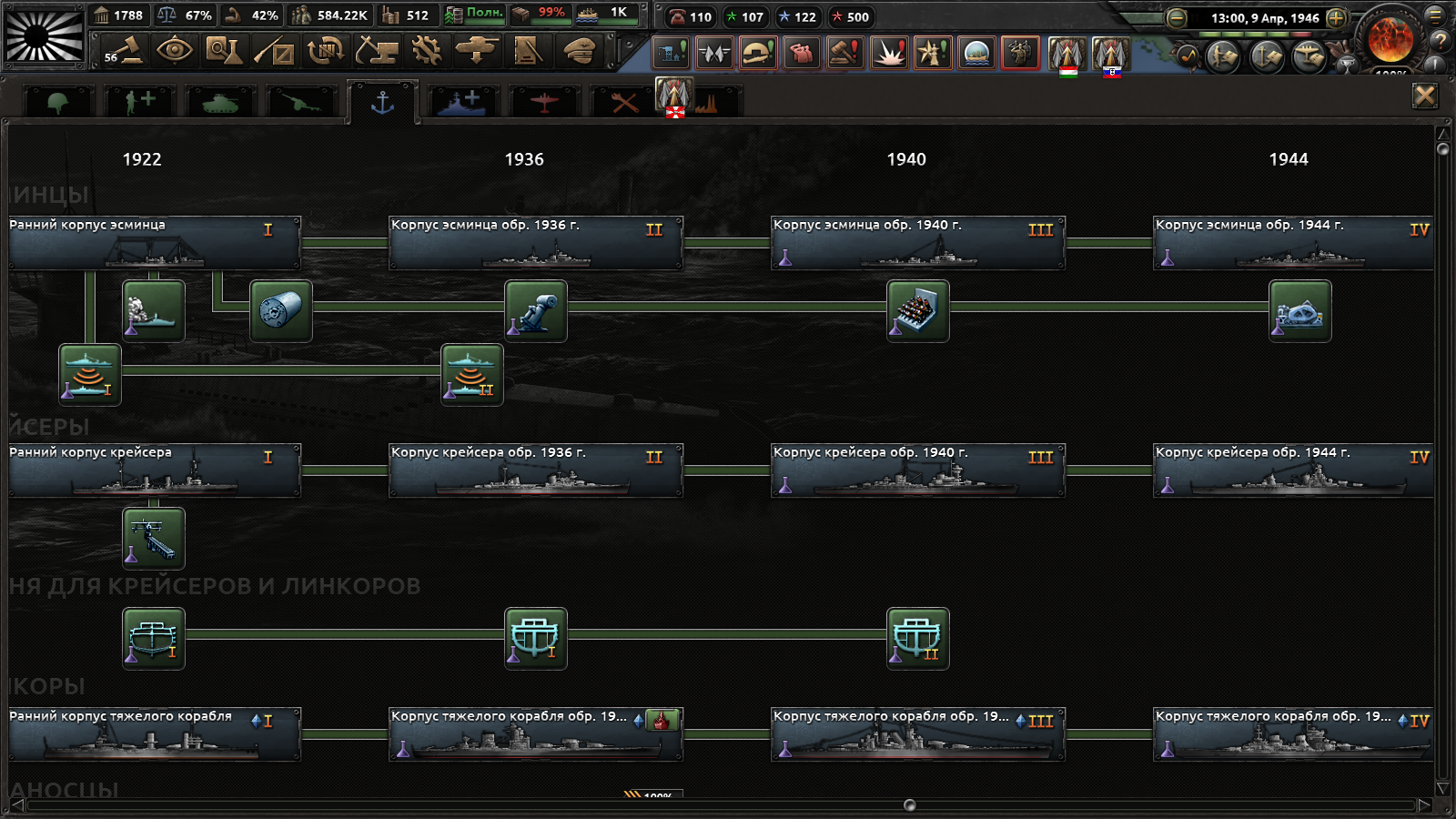Decrease game speed with minus button
The image size is (1456, 819).
coord(1177,17)
